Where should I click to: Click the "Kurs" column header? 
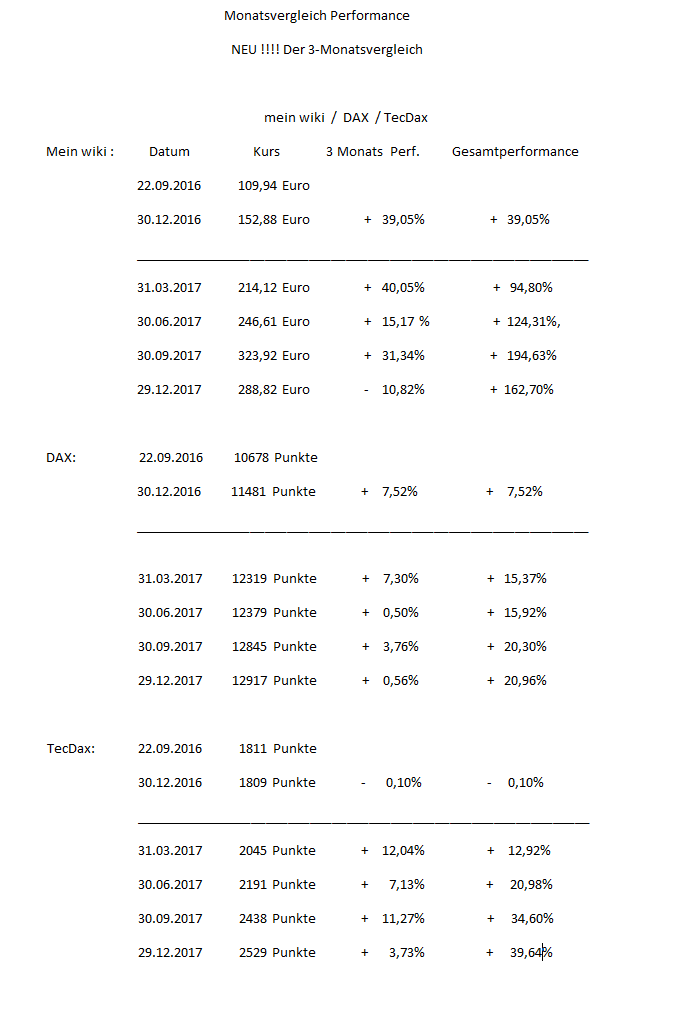(x=266, y=152)
